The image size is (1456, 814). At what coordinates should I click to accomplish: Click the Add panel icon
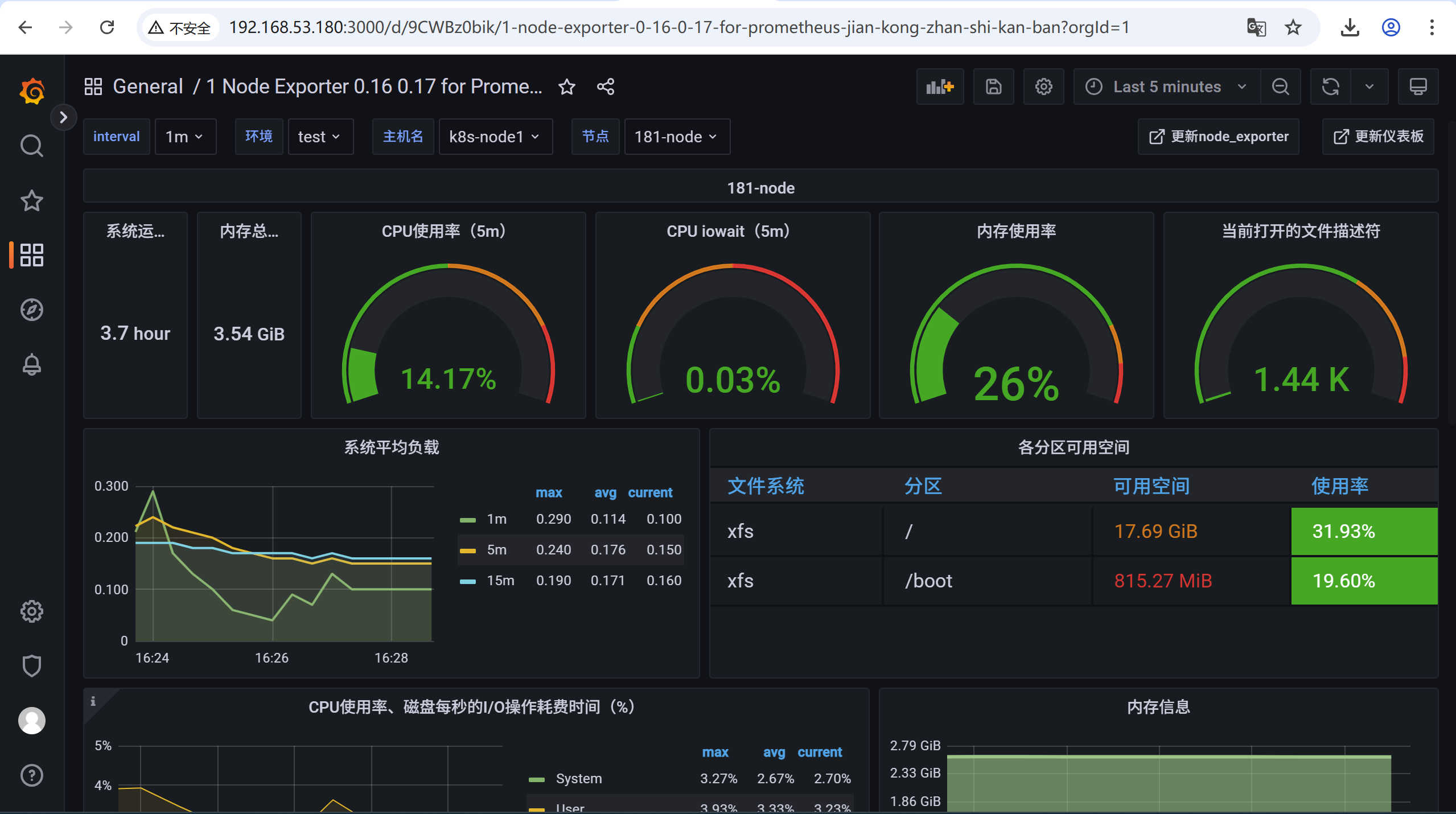939,87
